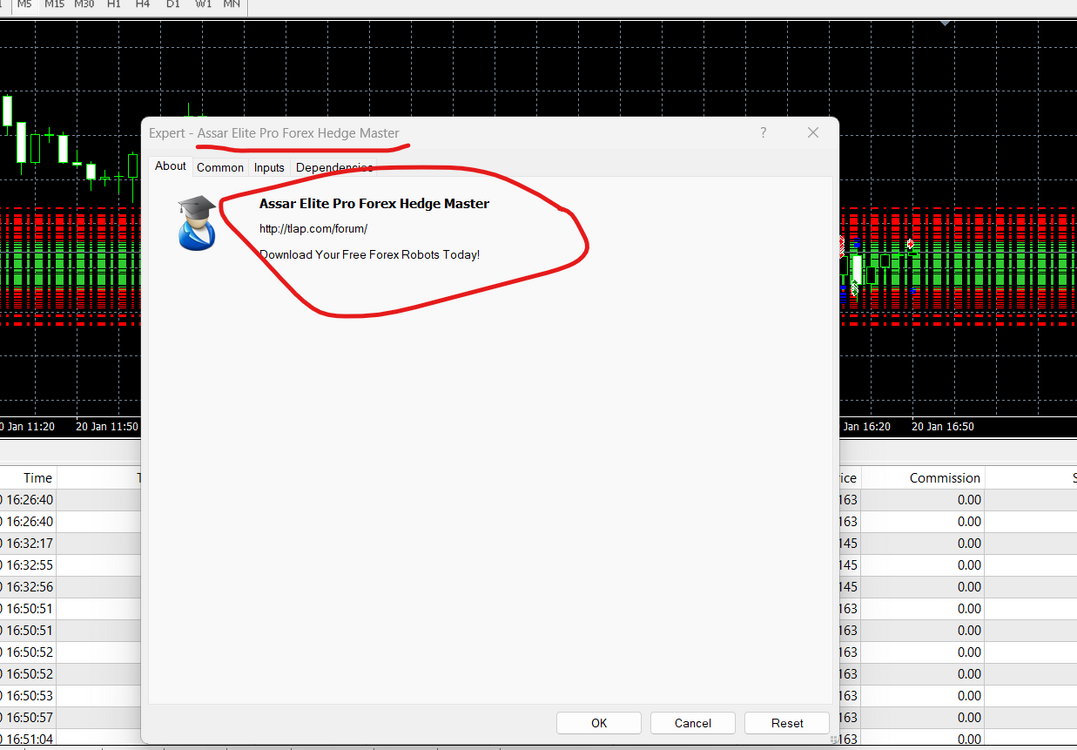Choose the H1 timeframe
This screenshot has height=750, width=1077.
pyautogui.click(x=113, y=5)
